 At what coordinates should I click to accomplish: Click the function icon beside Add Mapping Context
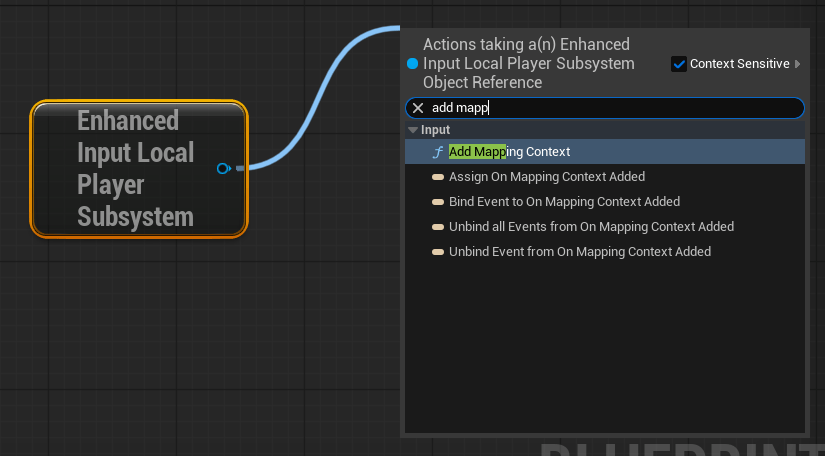pyautogui.click(x=437, y=152)
